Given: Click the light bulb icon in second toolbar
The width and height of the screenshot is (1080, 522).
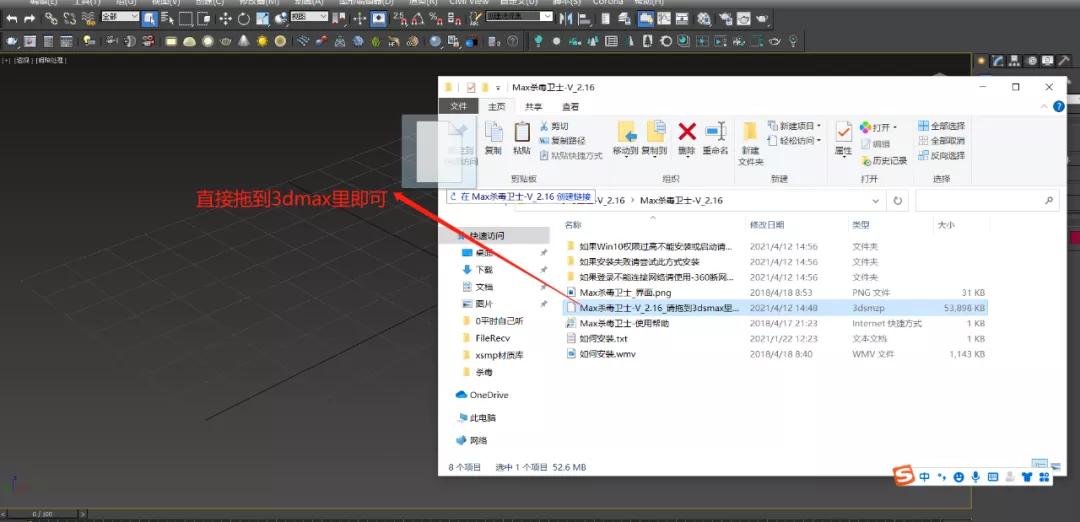Looking at the screenshot, I should 88,41.
